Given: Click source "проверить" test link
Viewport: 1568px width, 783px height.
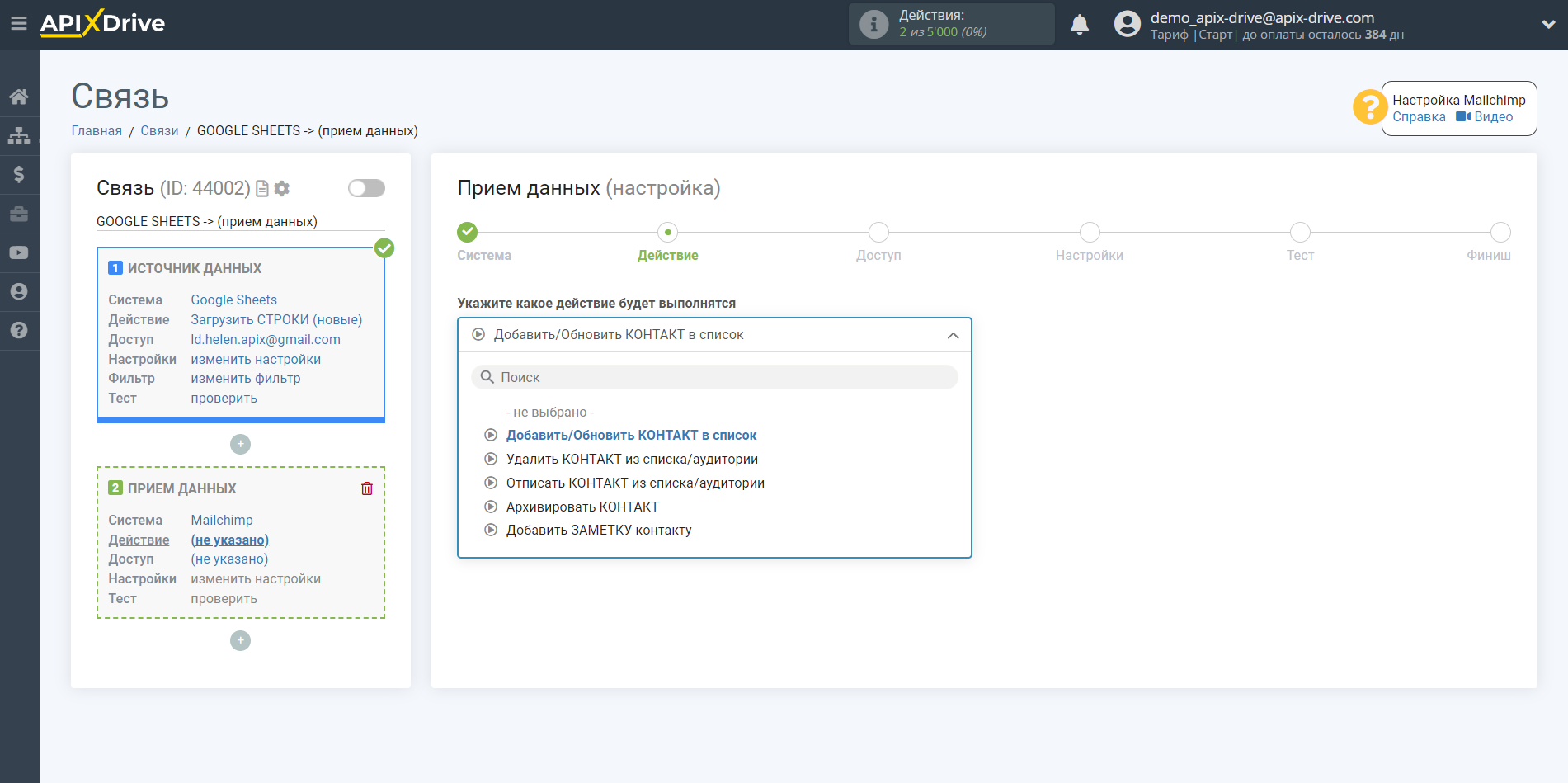Looking at the screenshot, I should 224,398.
